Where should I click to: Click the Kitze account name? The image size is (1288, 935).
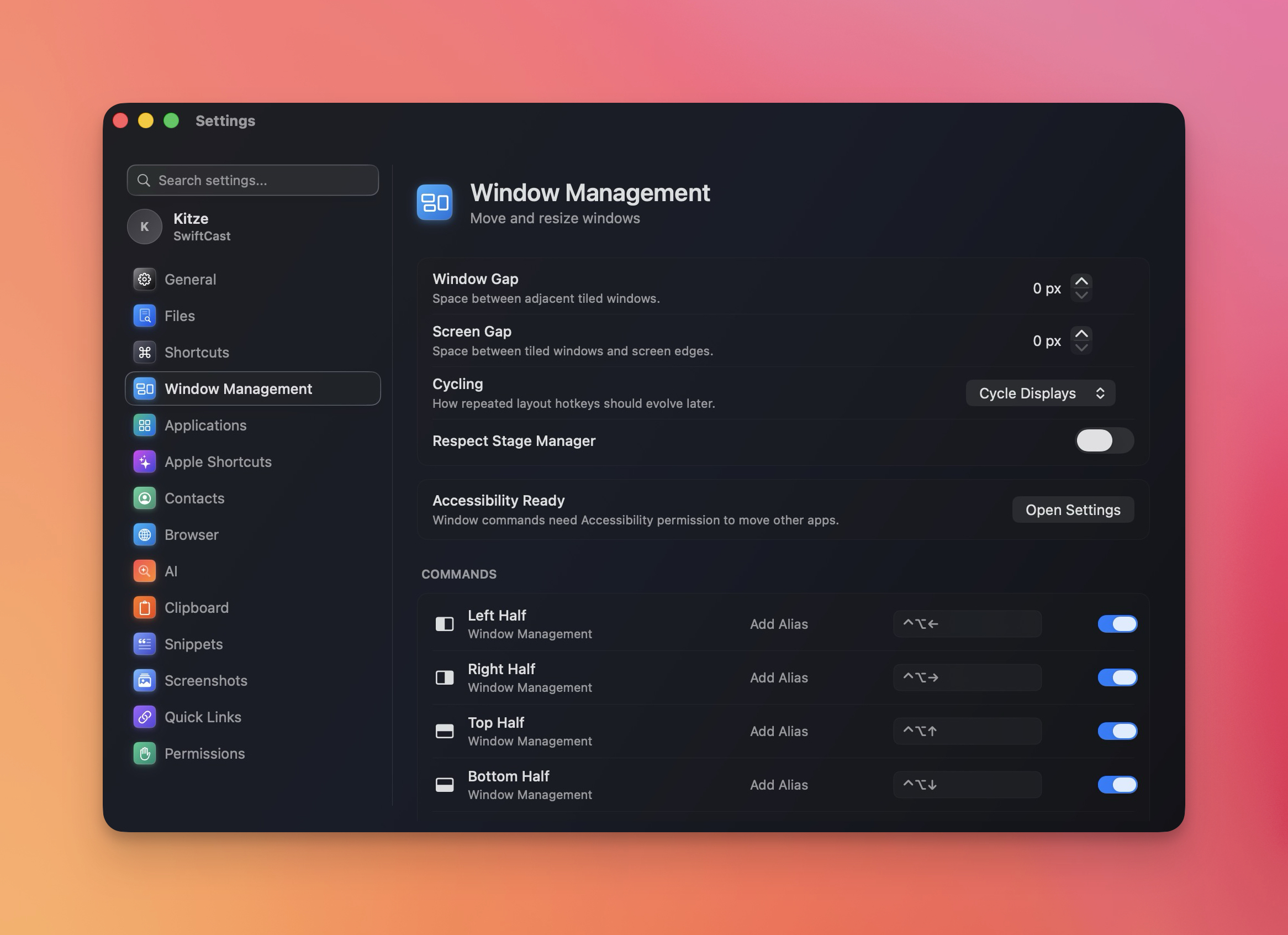(x=191, y=218)
